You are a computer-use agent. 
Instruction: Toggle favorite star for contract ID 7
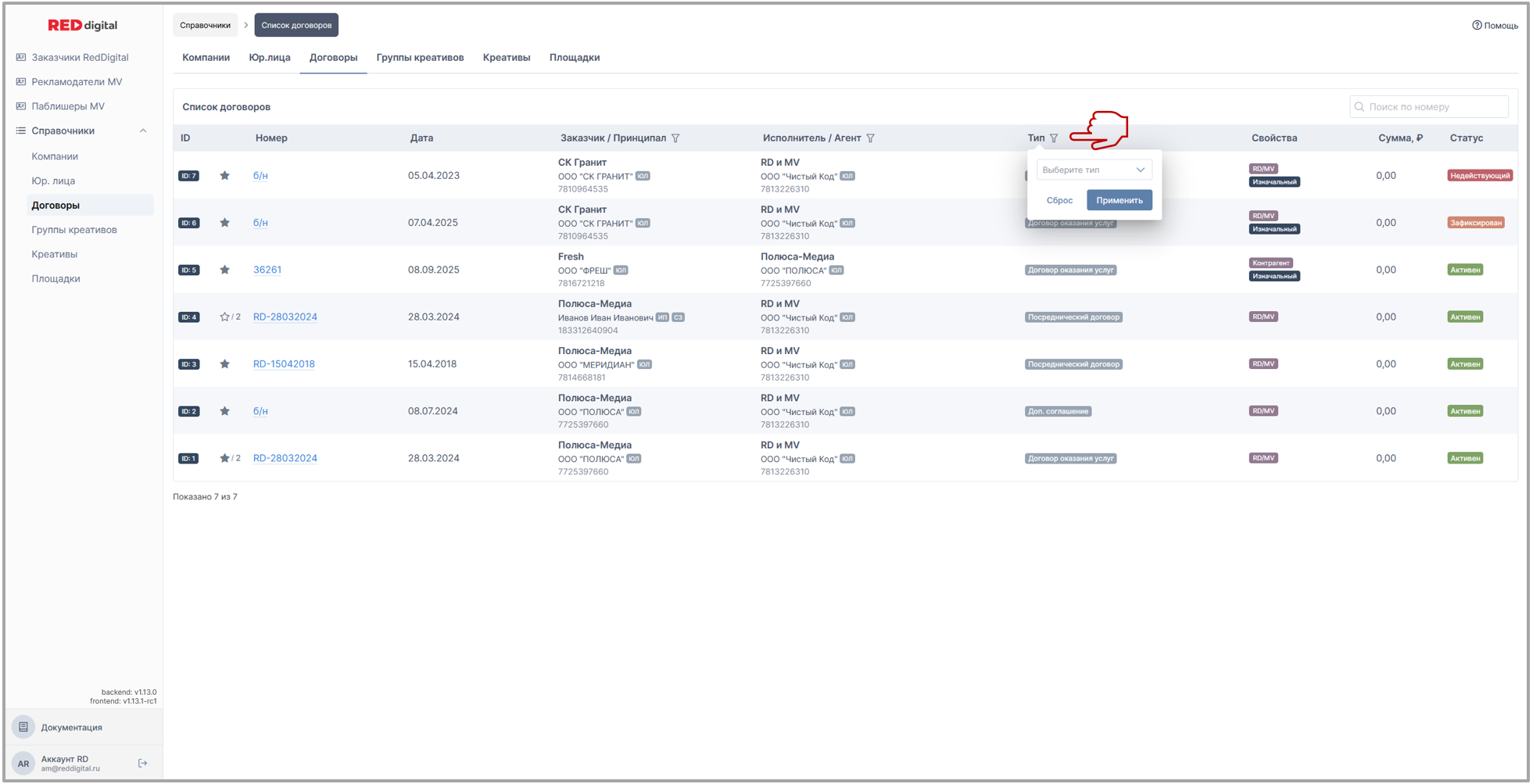[225, 176]
